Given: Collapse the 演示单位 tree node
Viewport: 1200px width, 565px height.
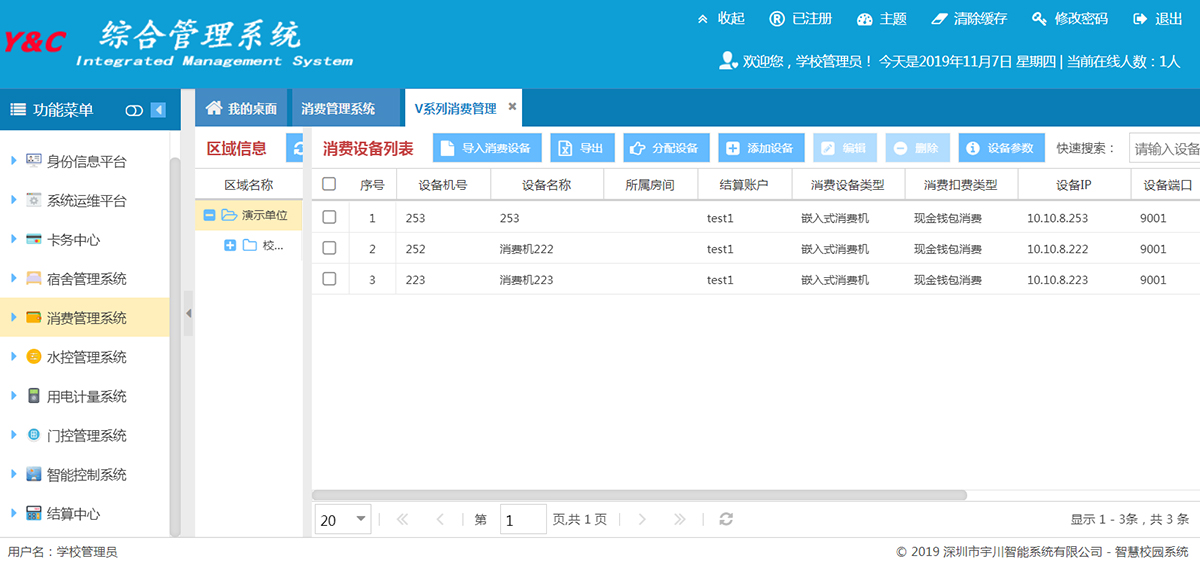Looking at the screenshot, I should coord(209,215).
